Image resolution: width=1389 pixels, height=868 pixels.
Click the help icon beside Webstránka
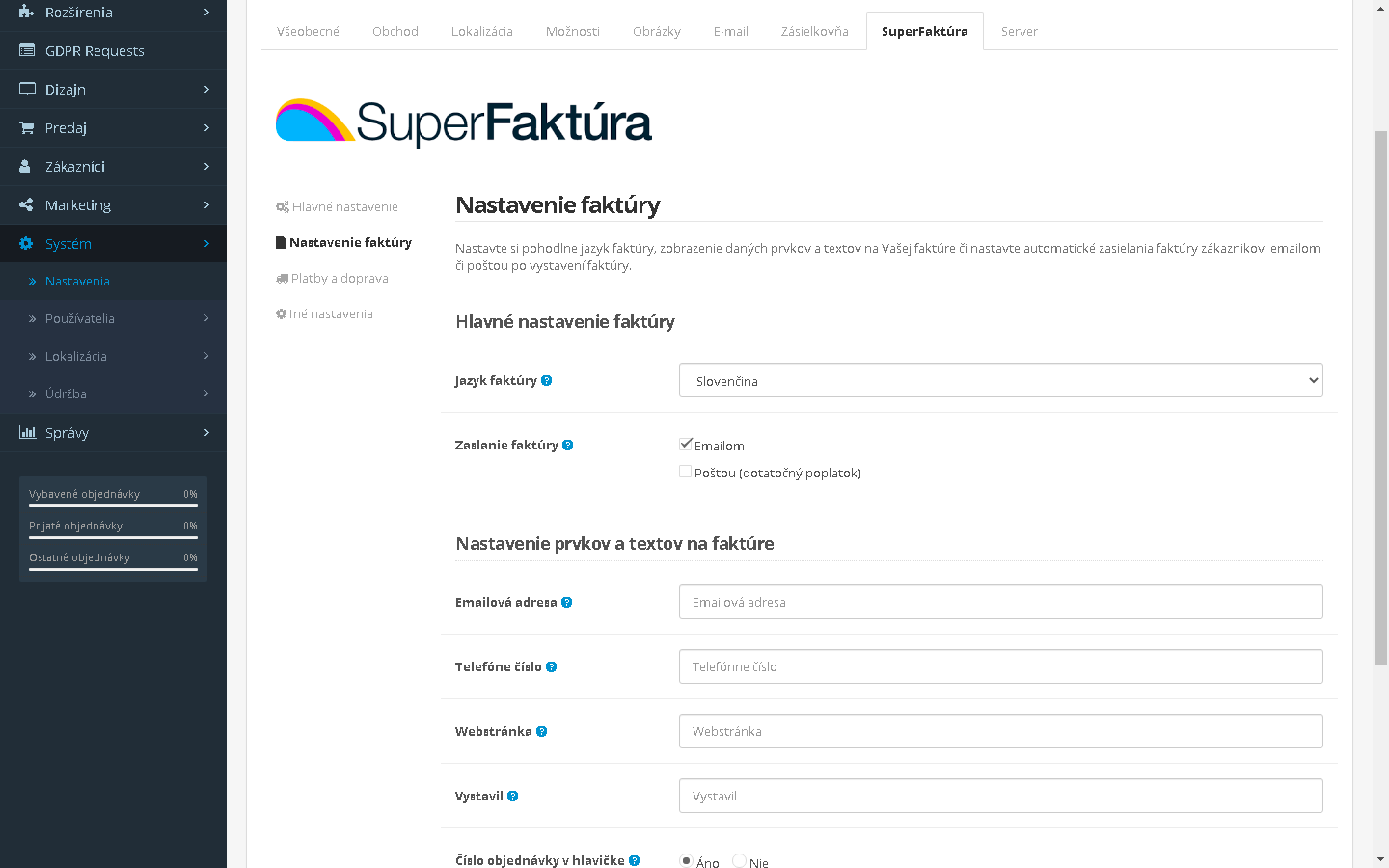click(x=541, y=731)
